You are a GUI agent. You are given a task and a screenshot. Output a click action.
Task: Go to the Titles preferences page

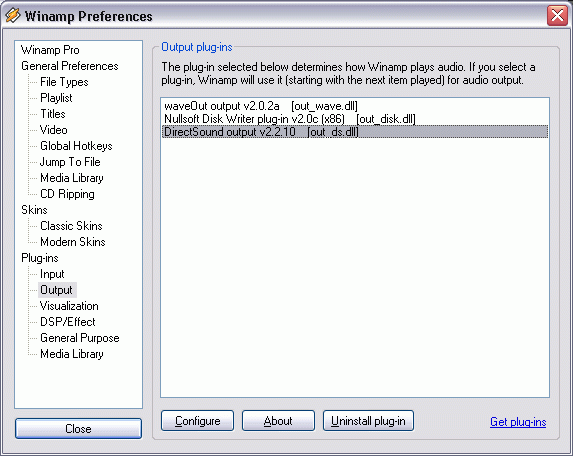click(53, 114)
